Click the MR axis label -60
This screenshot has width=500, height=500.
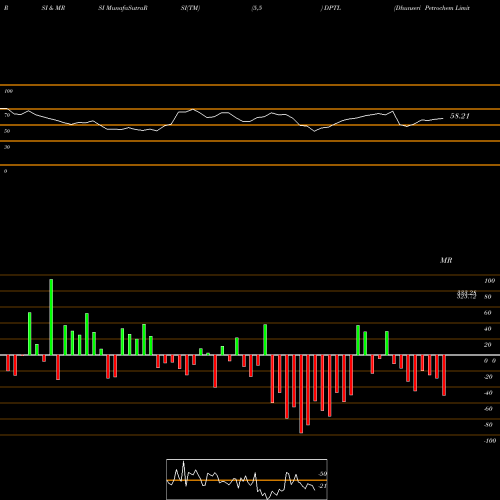[488, 409]
